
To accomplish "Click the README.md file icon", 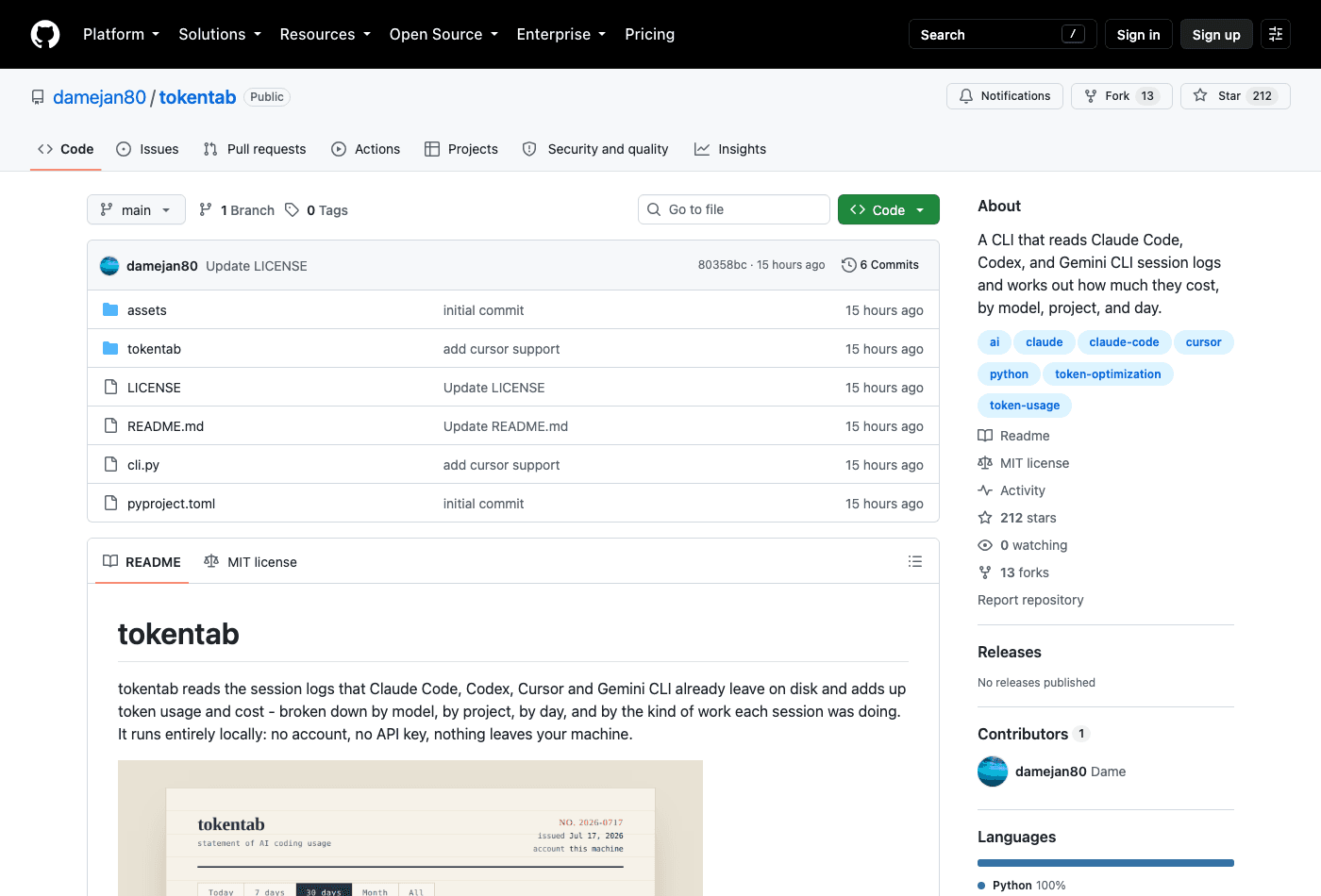I will [x=110, y=426].
